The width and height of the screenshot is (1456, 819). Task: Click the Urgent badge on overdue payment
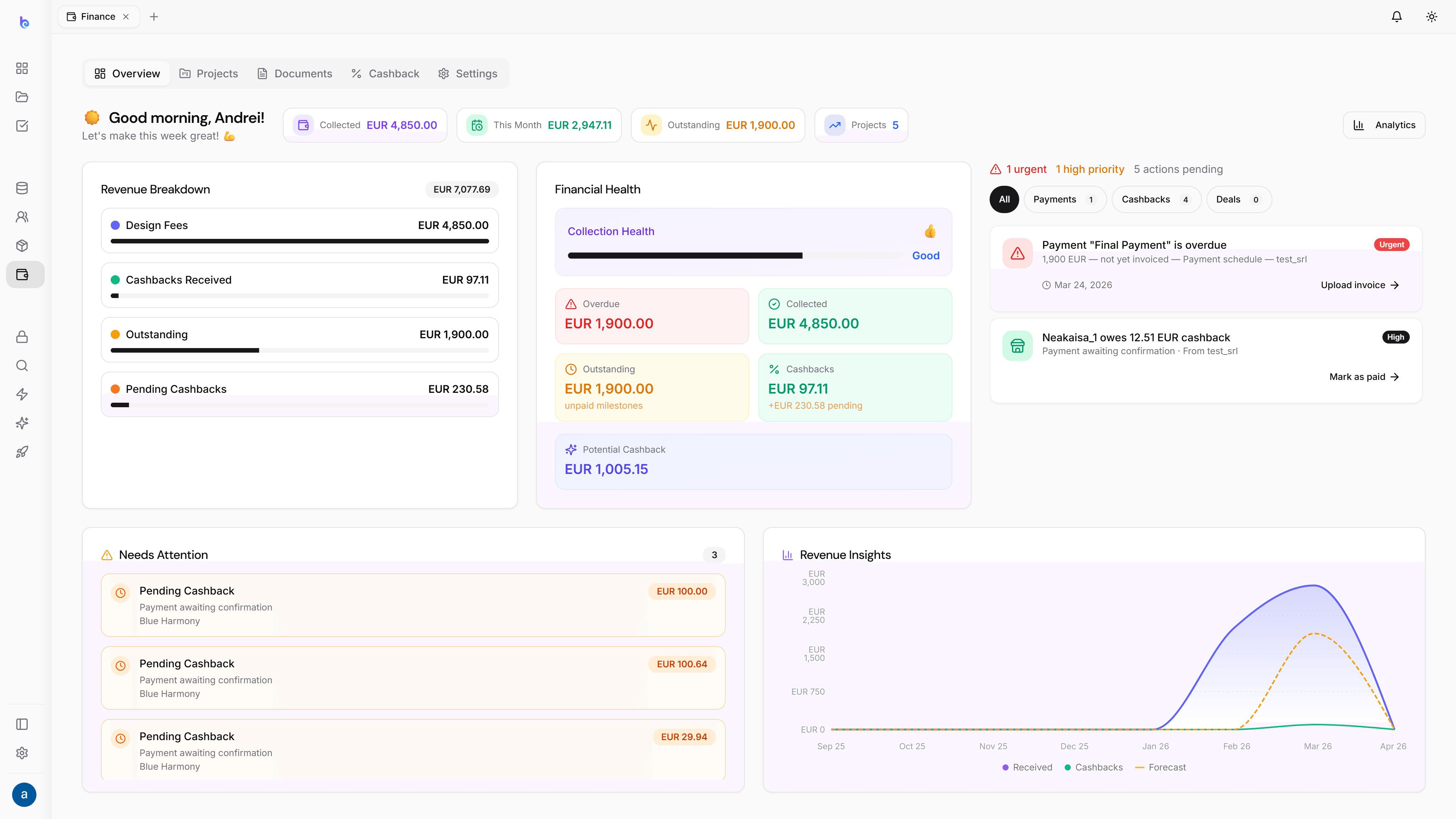coord(1392,245)
